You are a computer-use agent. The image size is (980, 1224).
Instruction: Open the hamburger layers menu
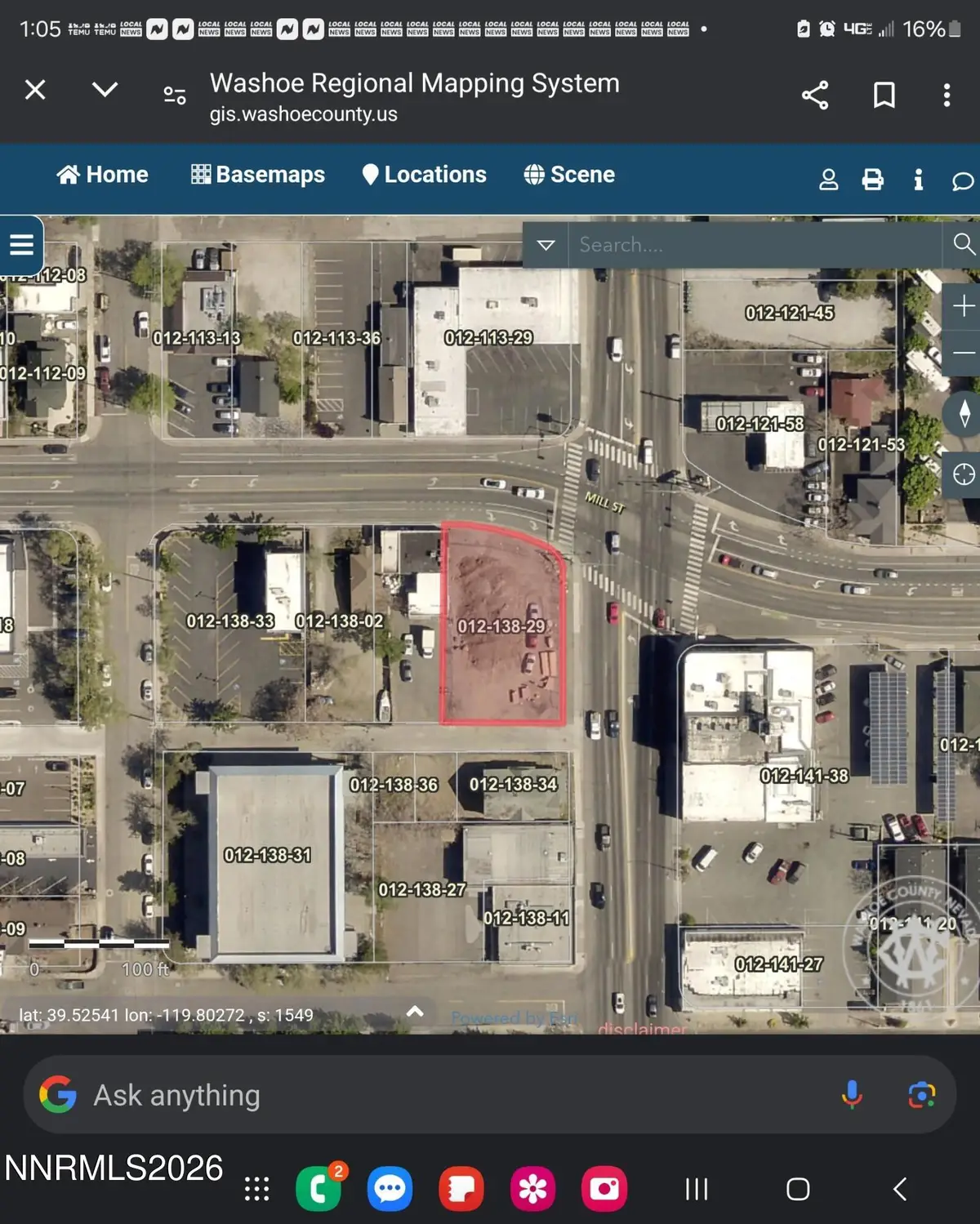[x=20, y=244]
